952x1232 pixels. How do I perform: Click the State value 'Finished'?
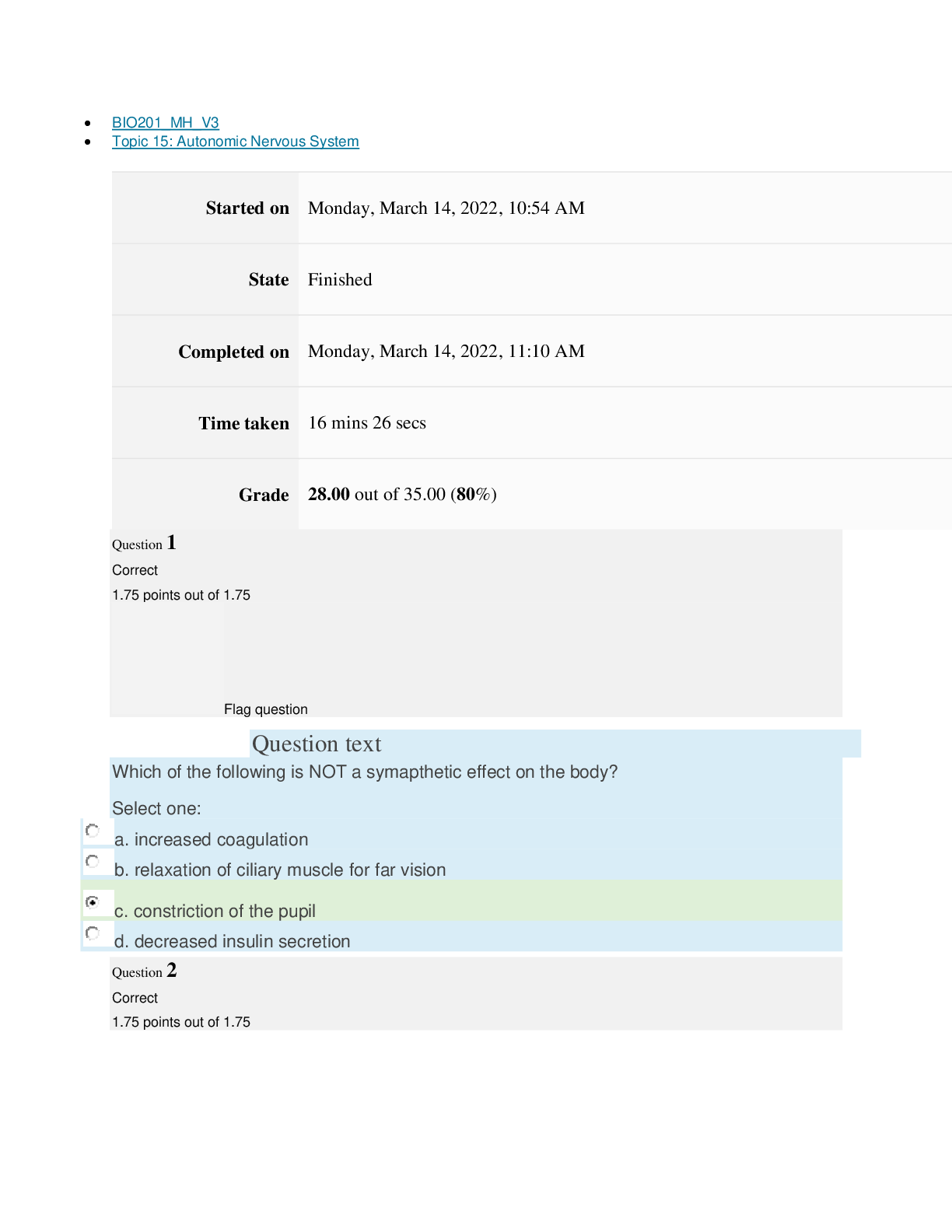(340, 280)
